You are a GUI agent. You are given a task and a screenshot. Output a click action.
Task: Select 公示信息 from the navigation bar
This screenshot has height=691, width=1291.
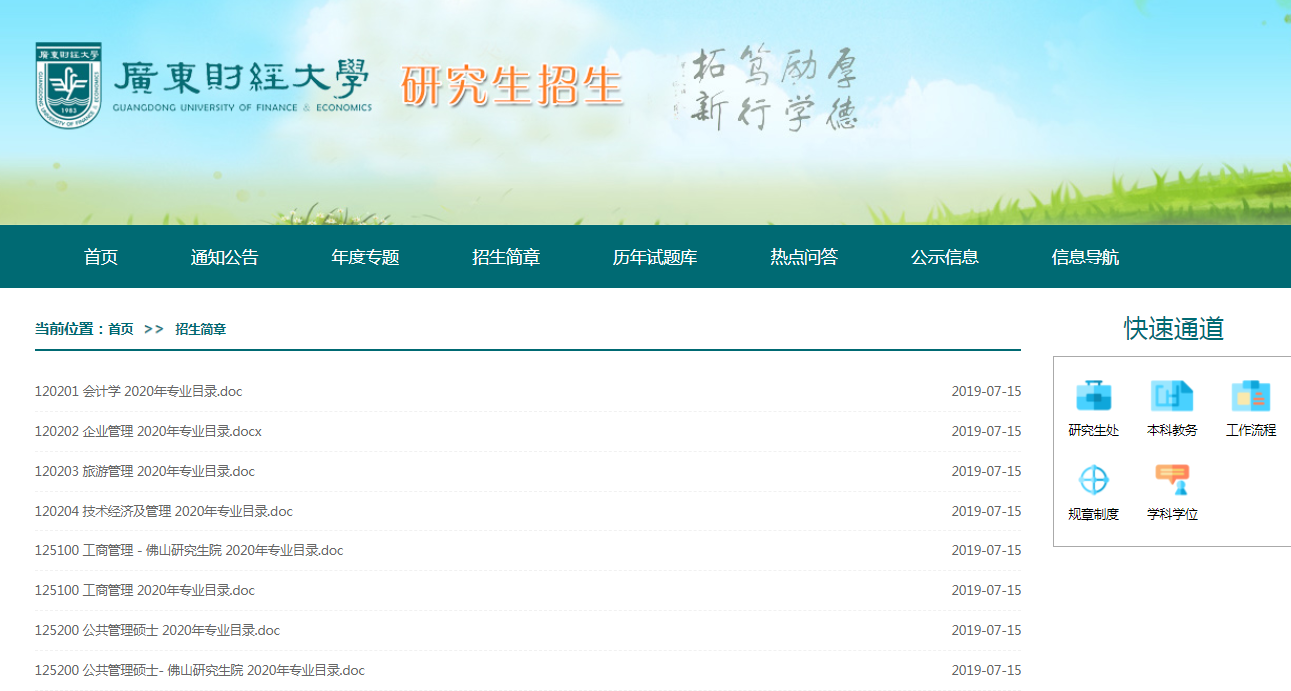[944, 257]
